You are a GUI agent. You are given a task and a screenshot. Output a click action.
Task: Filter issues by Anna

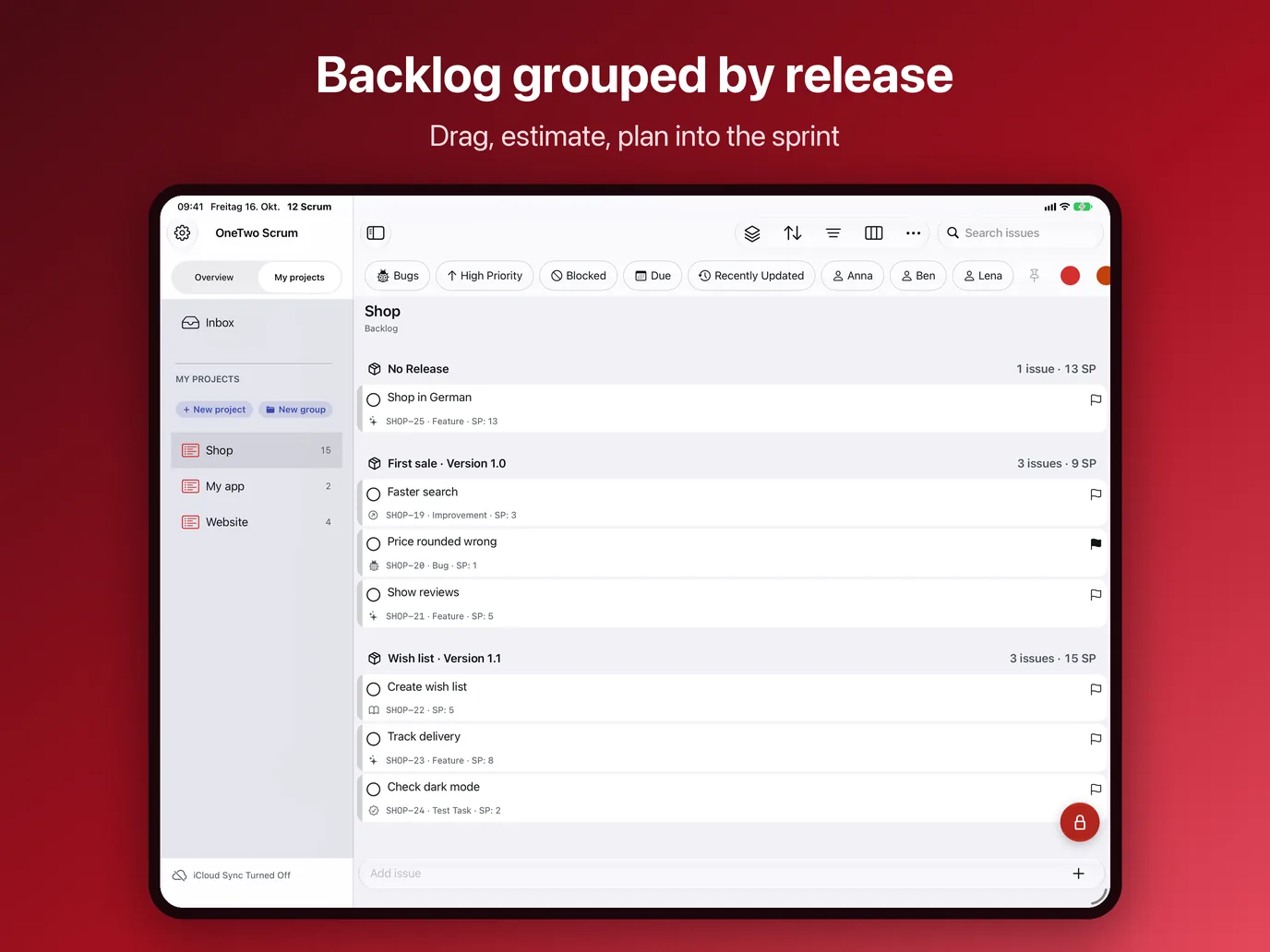853,276
